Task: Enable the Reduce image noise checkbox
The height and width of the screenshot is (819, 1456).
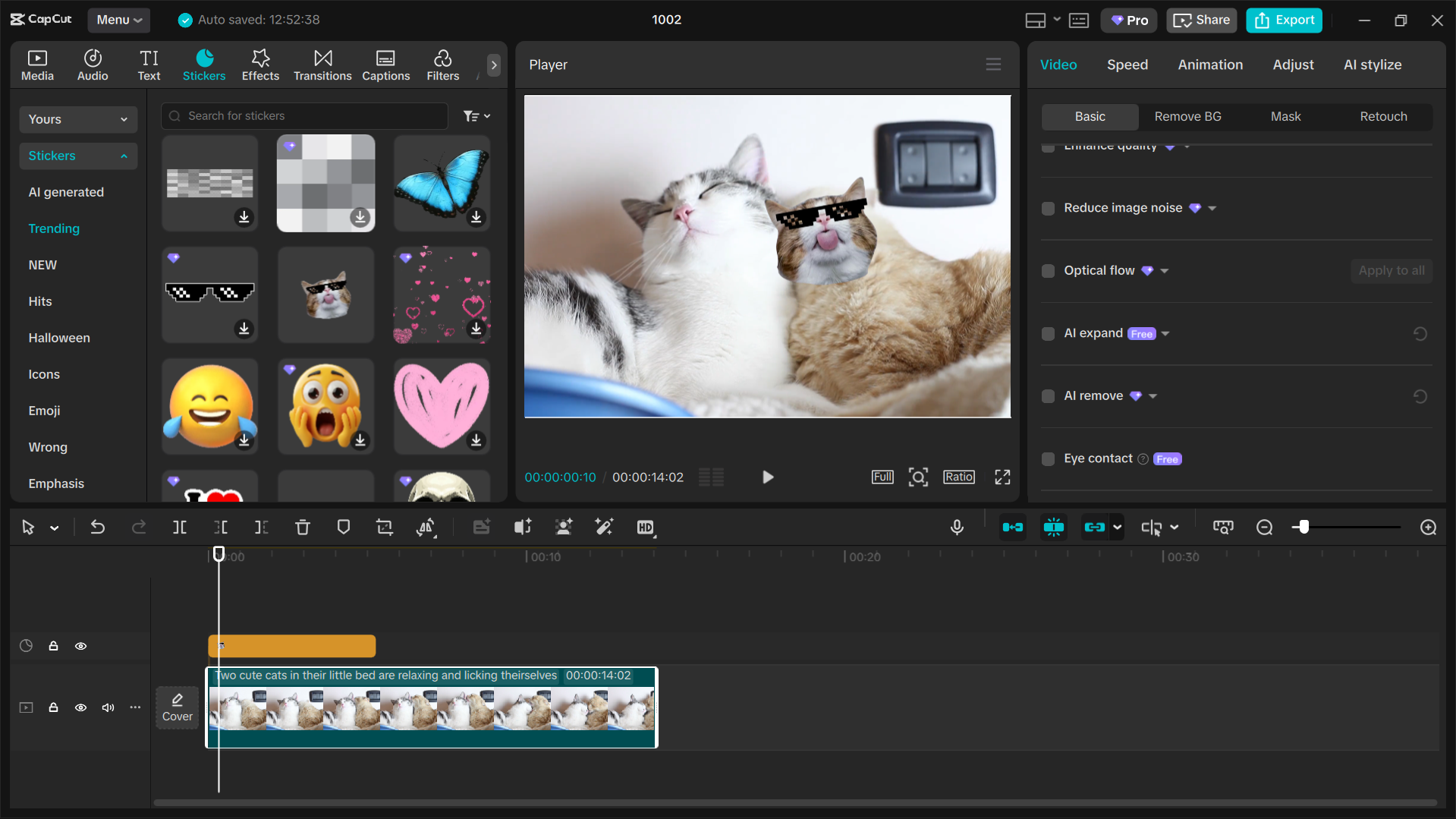Action: click(1048, 209)
